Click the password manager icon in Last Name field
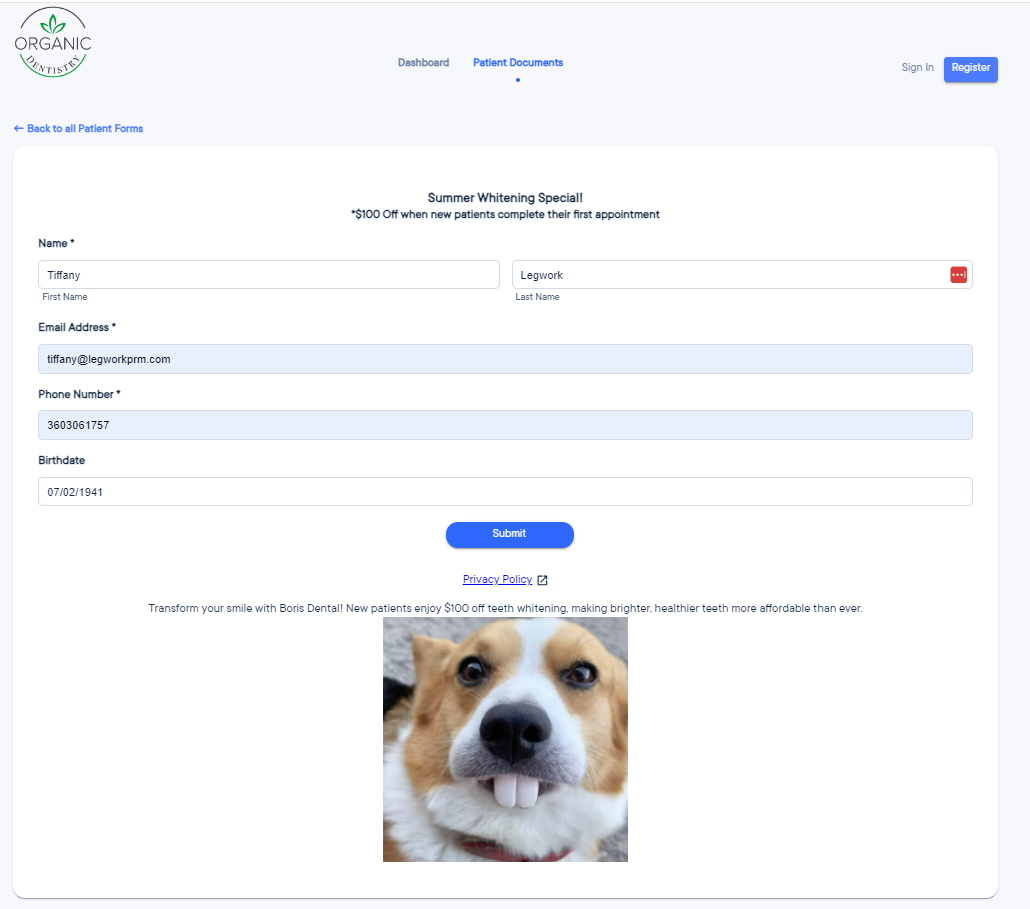 coord(958,275)
